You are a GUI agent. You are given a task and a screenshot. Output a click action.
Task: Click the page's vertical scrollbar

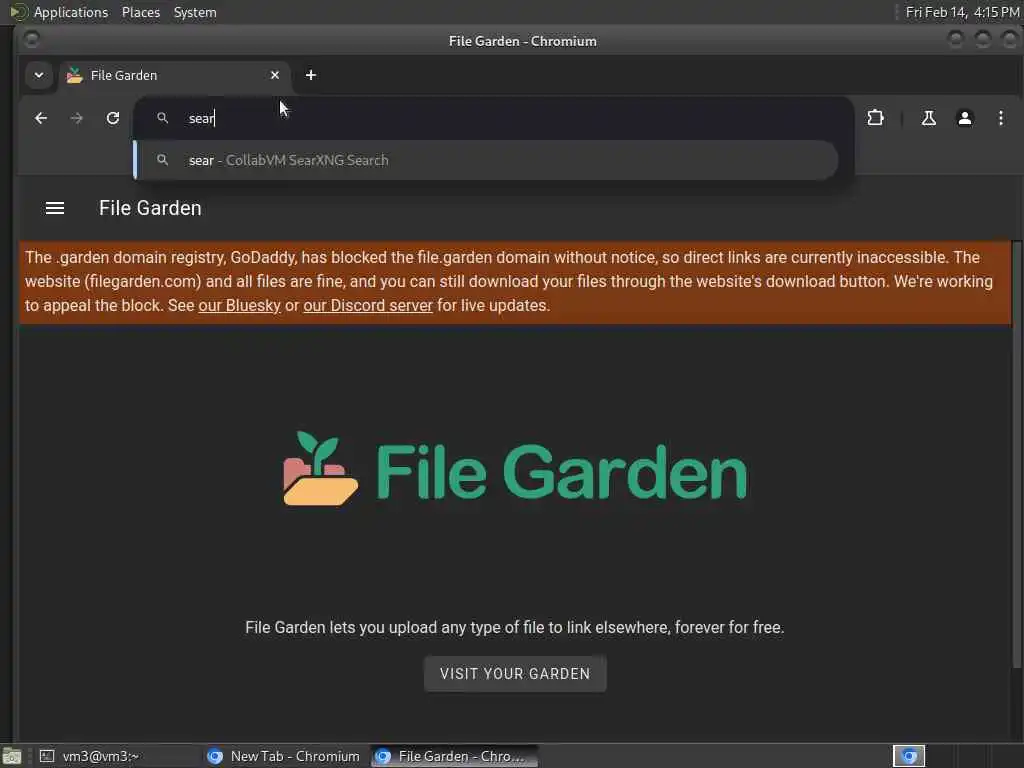click(x=1016, y=454)
